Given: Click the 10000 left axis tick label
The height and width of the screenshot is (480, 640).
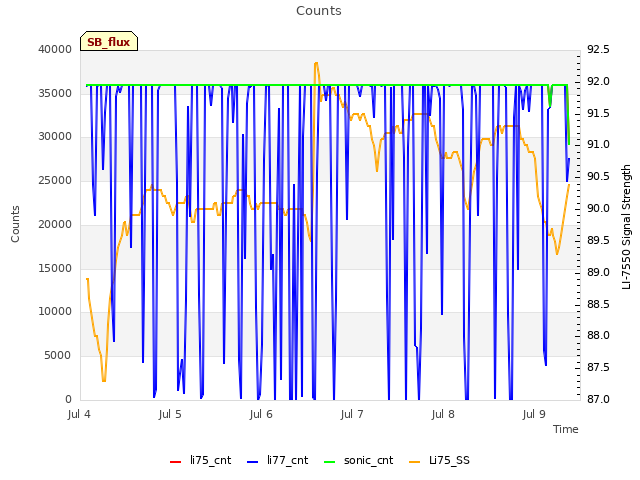Looking at the screenshot, I should point(55,312).
